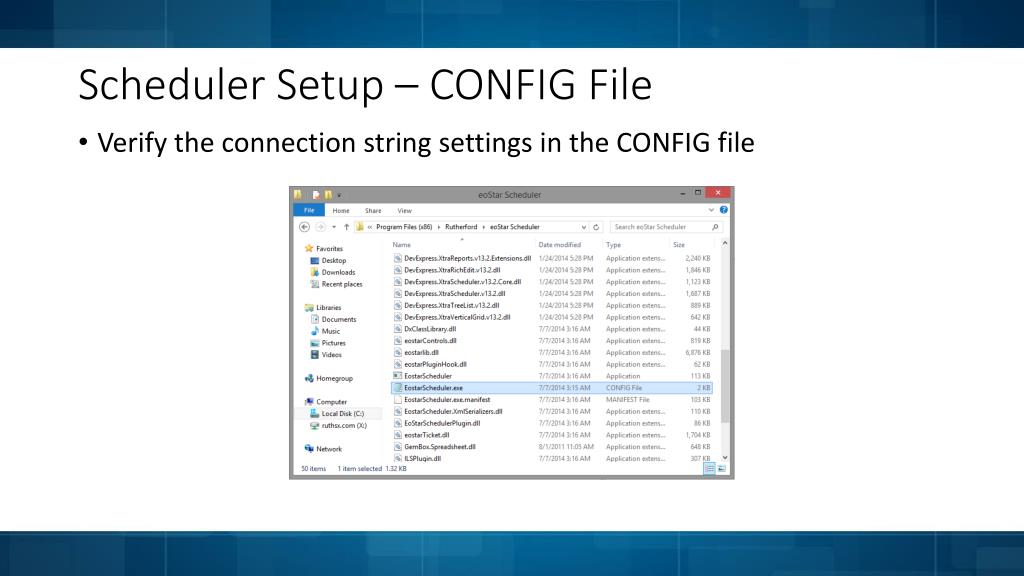Click breadcrumb overflow chevron before Program Files

[370, 227]
